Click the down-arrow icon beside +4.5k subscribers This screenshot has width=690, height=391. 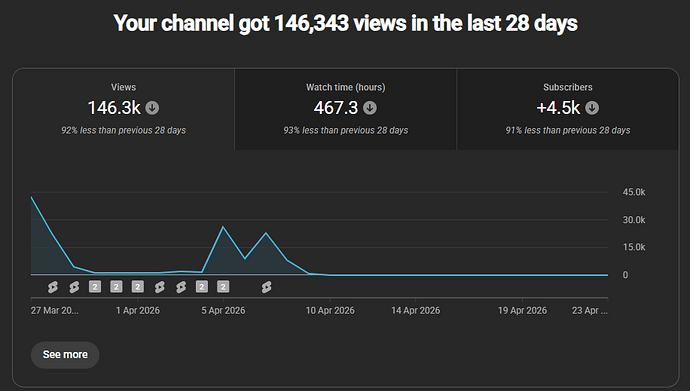click(x=592, y=108)
